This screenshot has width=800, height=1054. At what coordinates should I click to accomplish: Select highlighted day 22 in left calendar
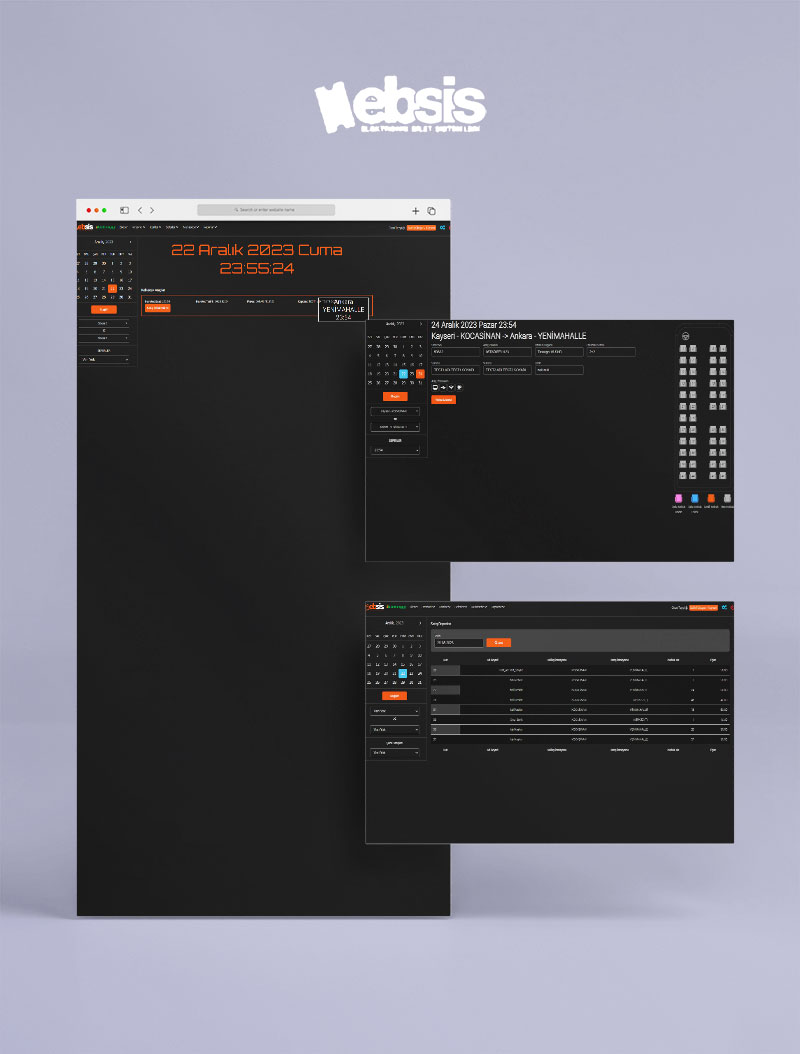tap(113, 288)
